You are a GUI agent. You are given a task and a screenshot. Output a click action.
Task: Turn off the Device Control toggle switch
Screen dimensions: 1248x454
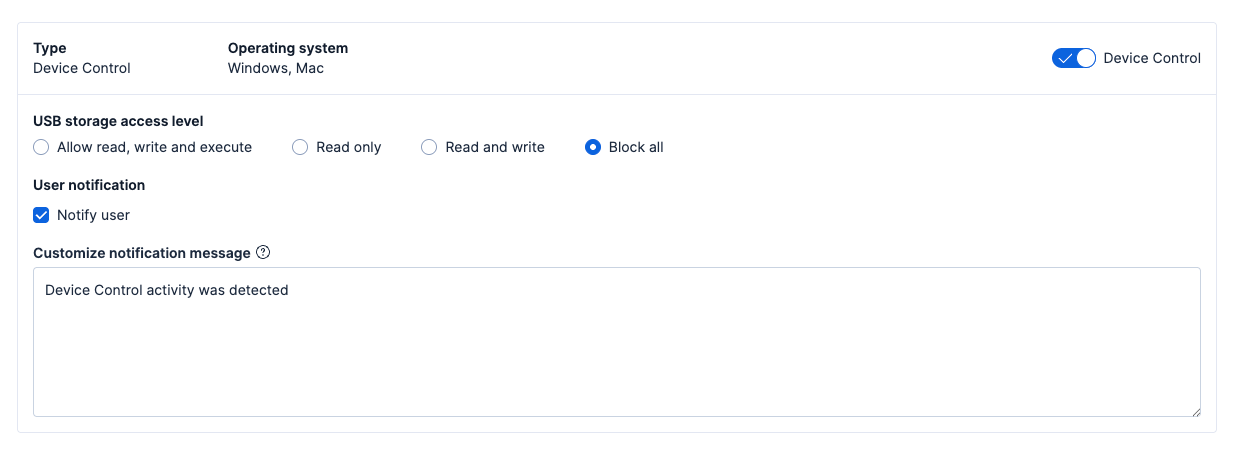tap(1074, 58)
